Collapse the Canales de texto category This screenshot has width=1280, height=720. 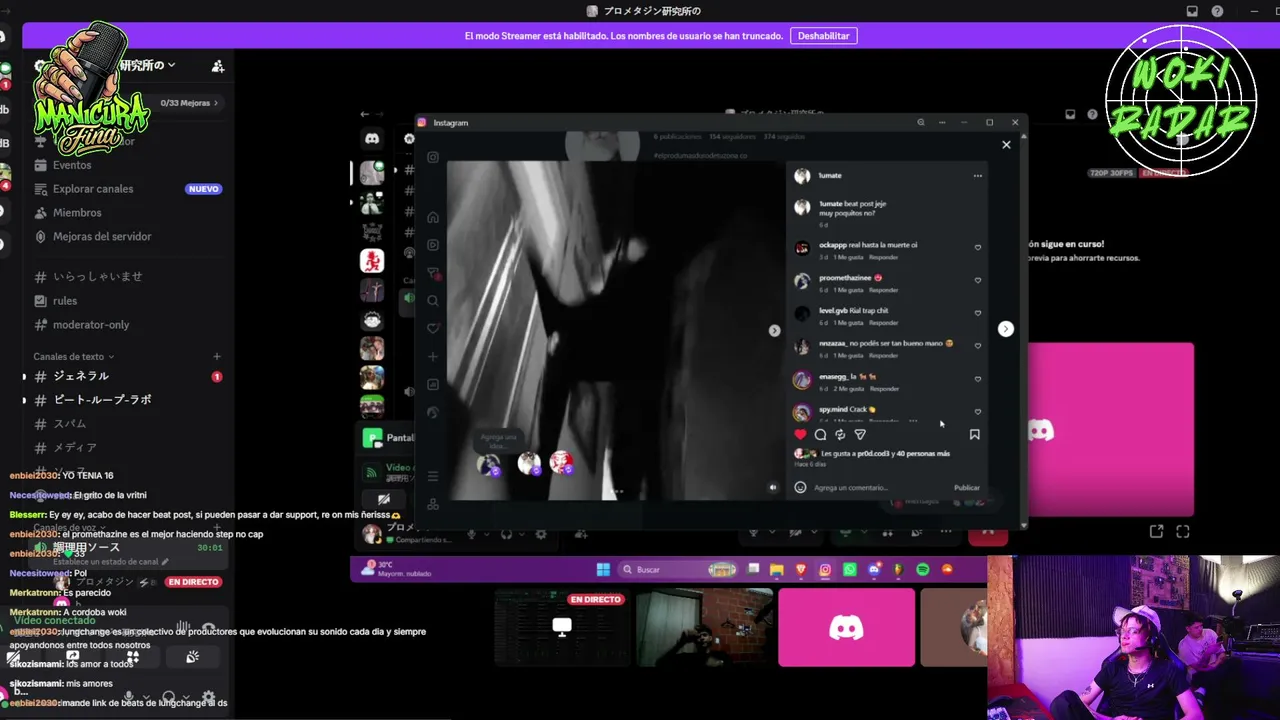coord(73,357)
